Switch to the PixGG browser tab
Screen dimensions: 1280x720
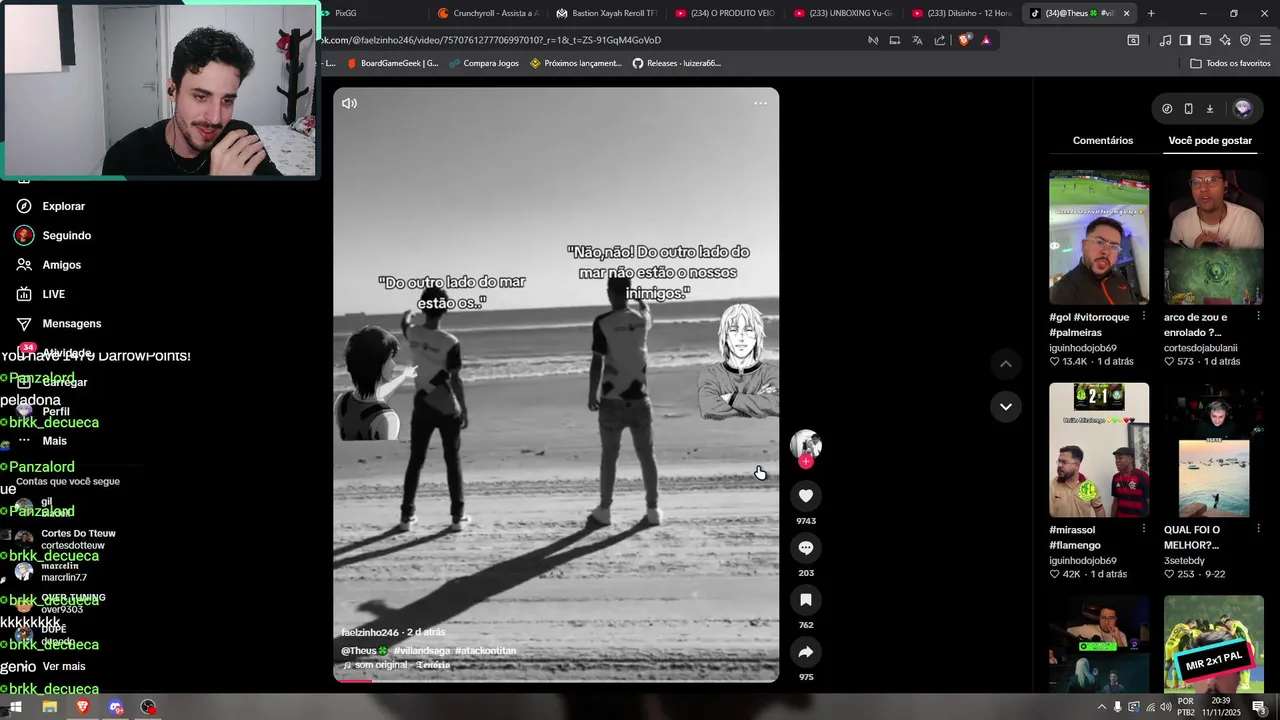[370, 13]
